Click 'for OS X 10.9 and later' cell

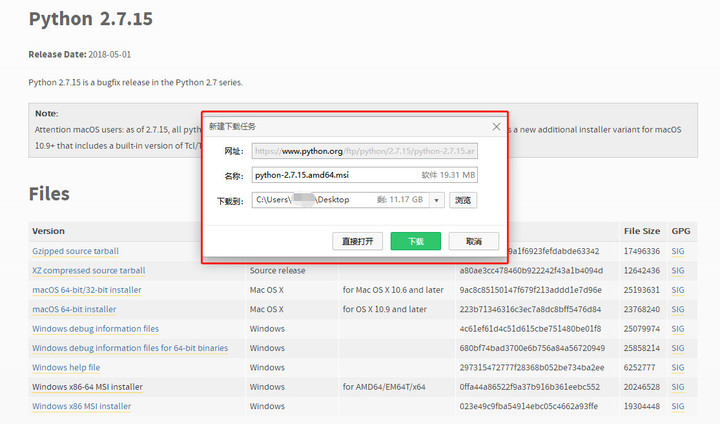tap(384, 309)
